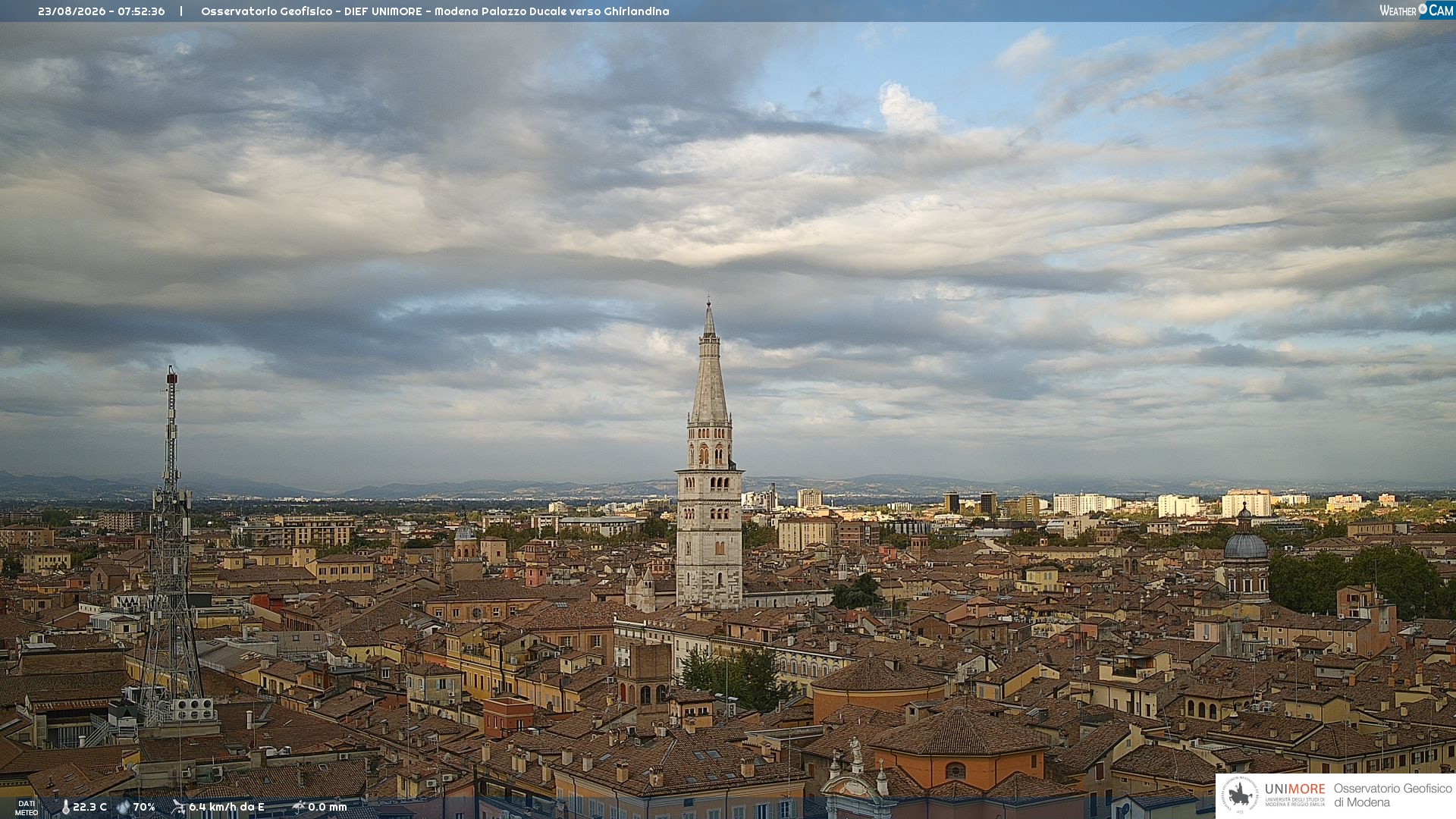
Task: Click the WeatherCam camera lens icon
Action: tap(1423, 9)
